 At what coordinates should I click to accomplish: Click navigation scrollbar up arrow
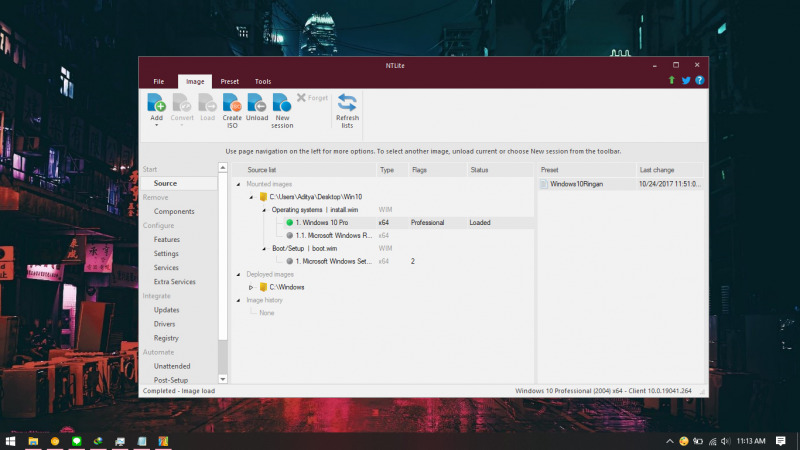point(222,168)
